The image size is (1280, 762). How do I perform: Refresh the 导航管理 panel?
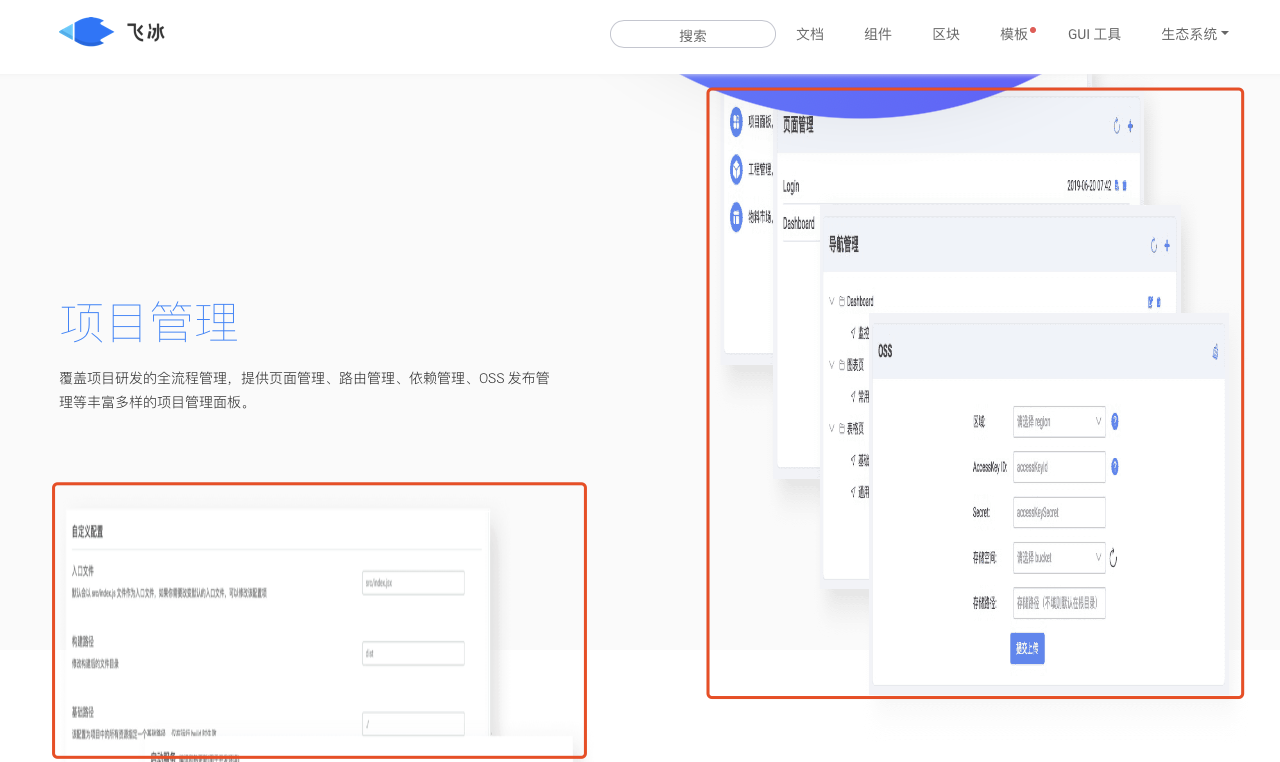(x=1154, y=245)
